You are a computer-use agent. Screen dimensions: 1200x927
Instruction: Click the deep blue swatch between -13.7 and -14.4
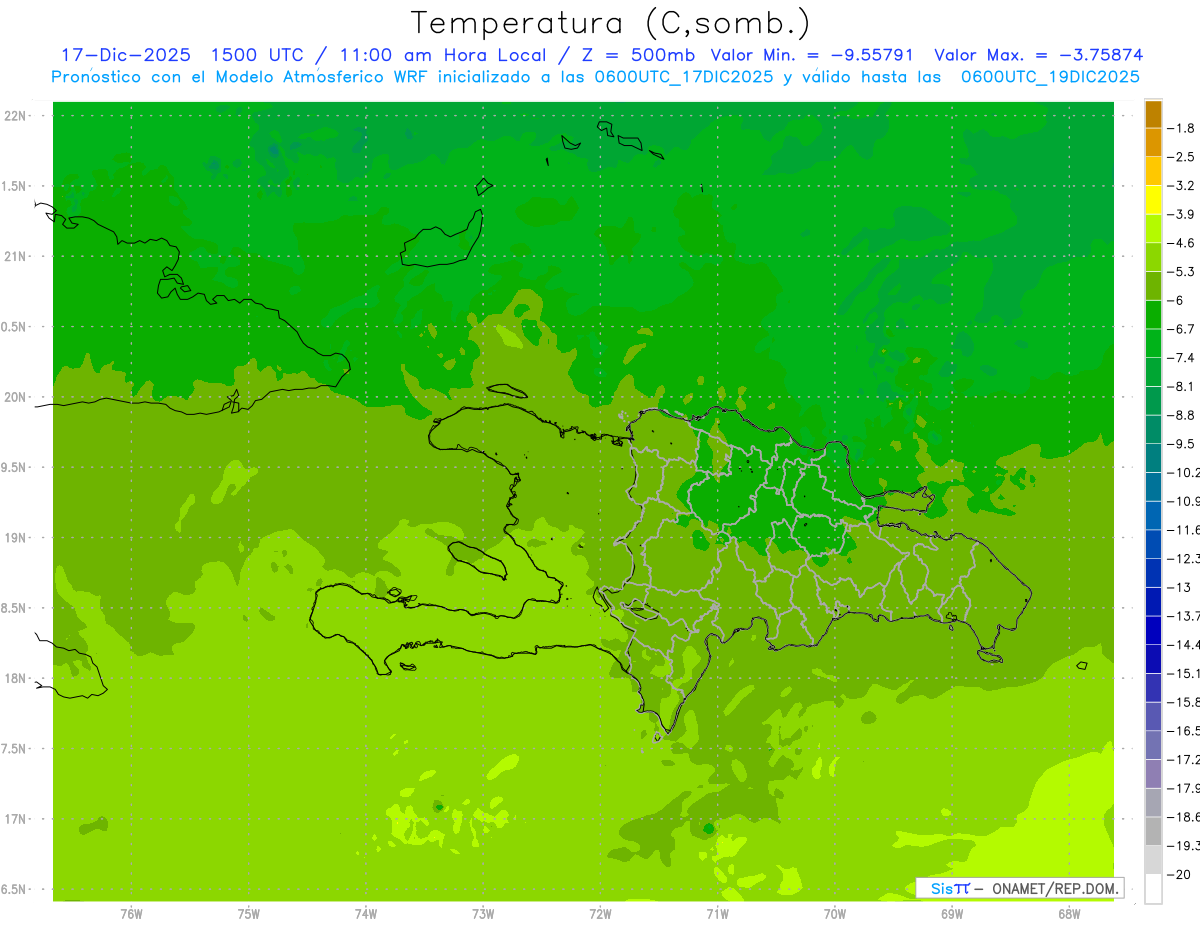[x=1153, y=630]
